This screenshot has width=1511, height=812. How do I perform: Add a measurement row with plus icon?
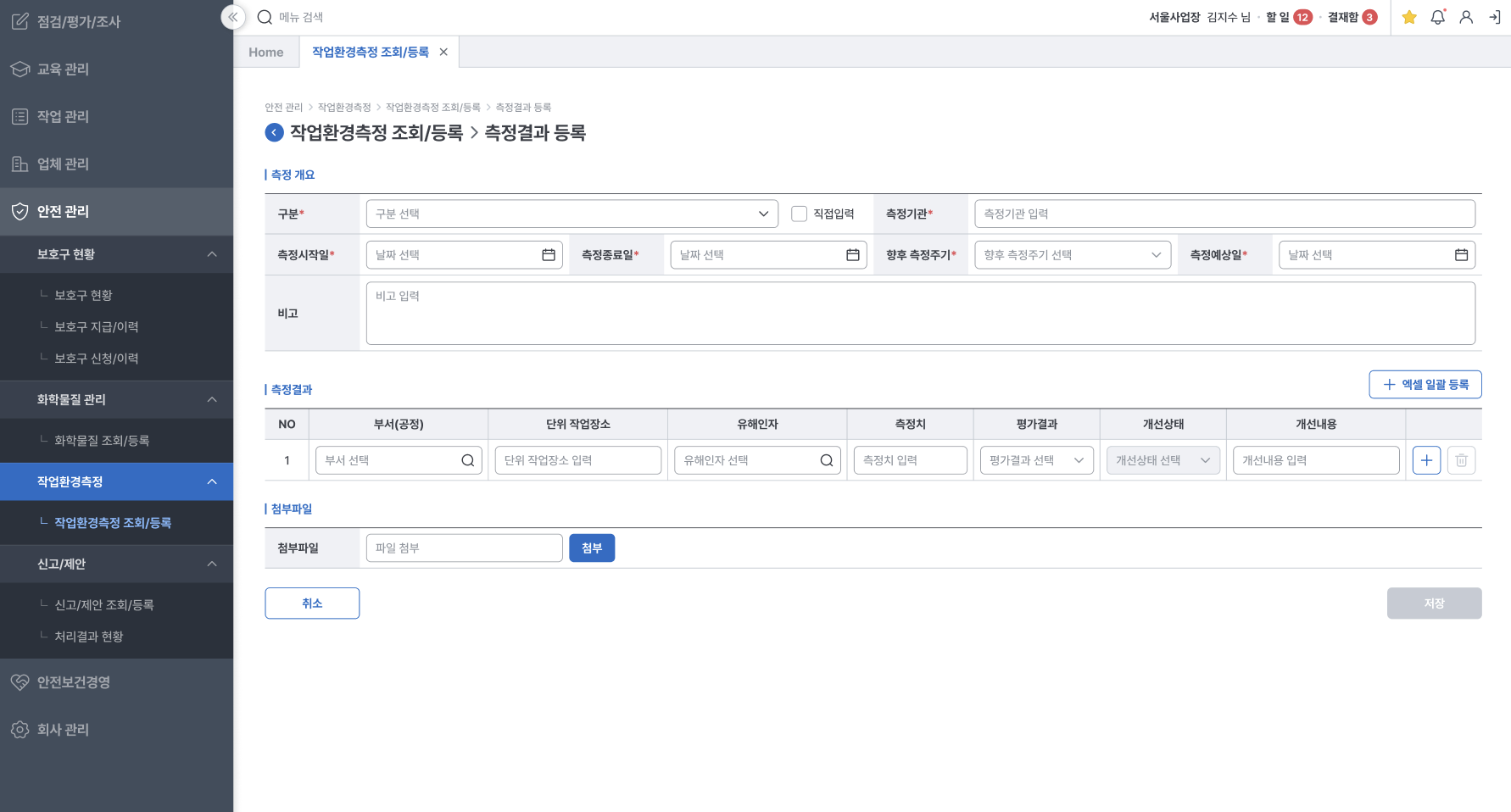[1426, 460]
